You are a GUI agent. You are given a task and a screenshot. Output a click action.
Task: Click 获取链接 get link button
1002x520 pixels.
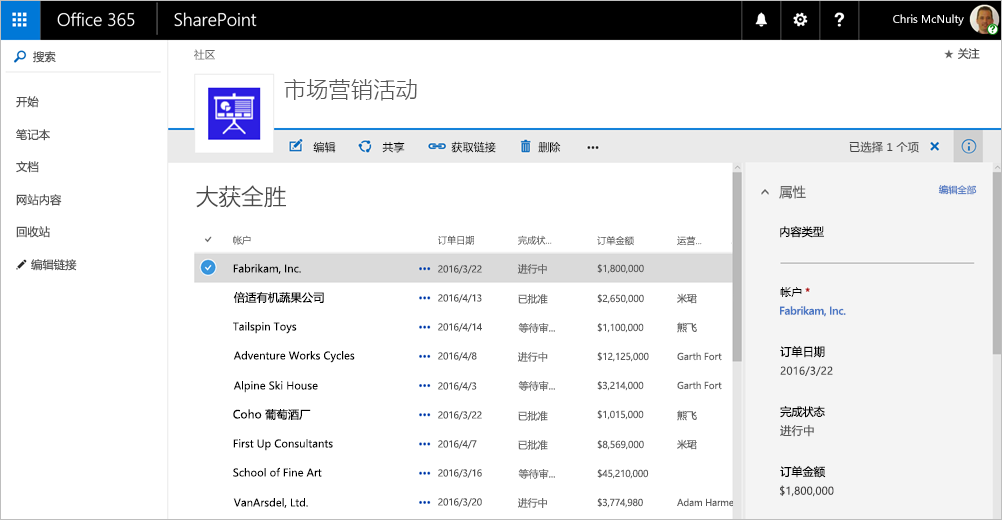[x=462, y=147]
